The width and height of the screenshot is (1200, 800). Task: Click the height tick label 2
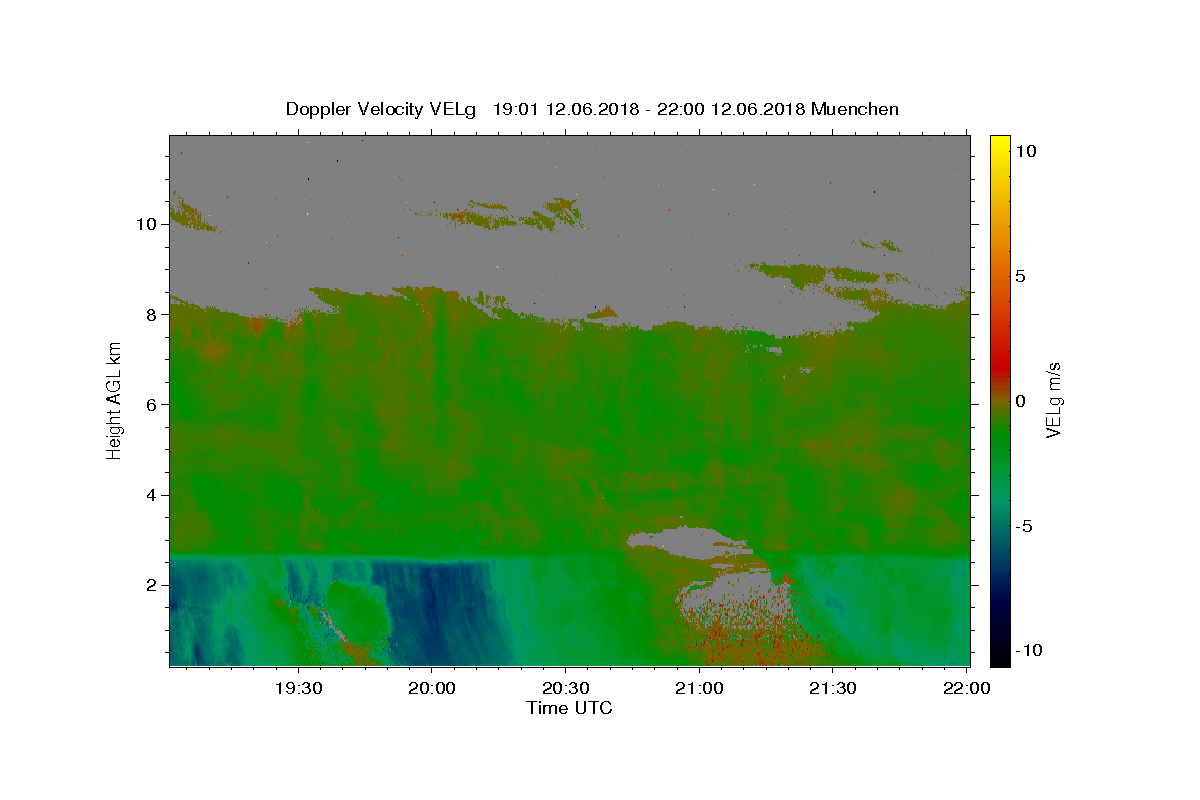coord(152,585)
